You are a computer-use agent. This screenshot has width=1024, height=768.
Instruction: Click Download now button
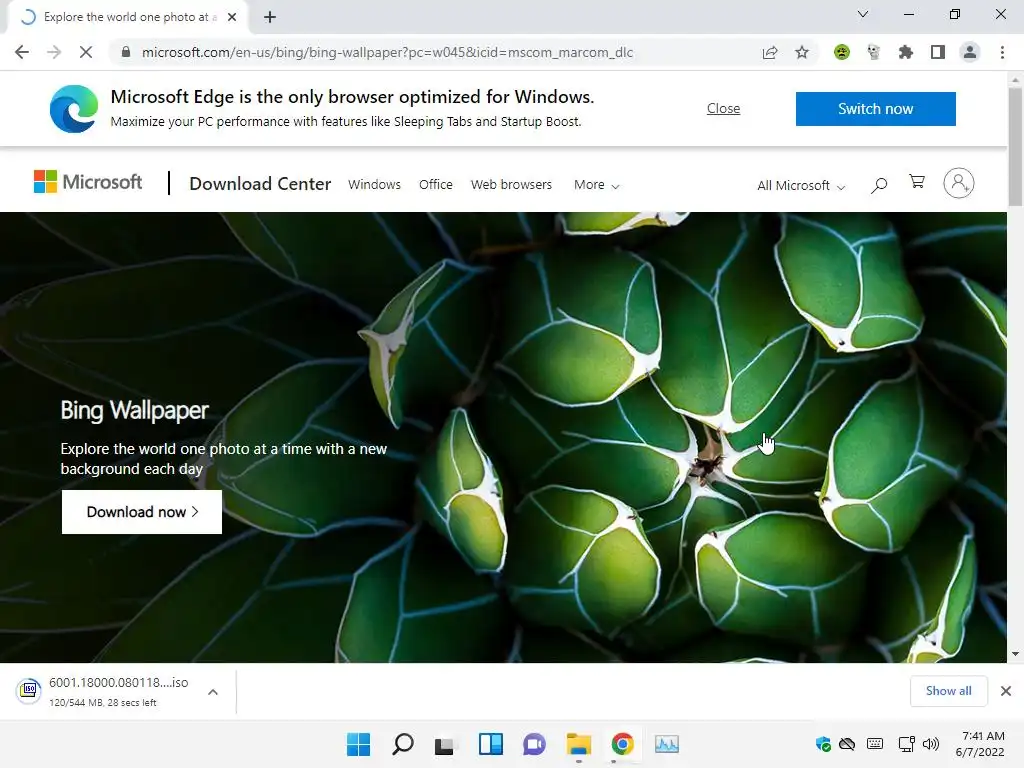142,512
